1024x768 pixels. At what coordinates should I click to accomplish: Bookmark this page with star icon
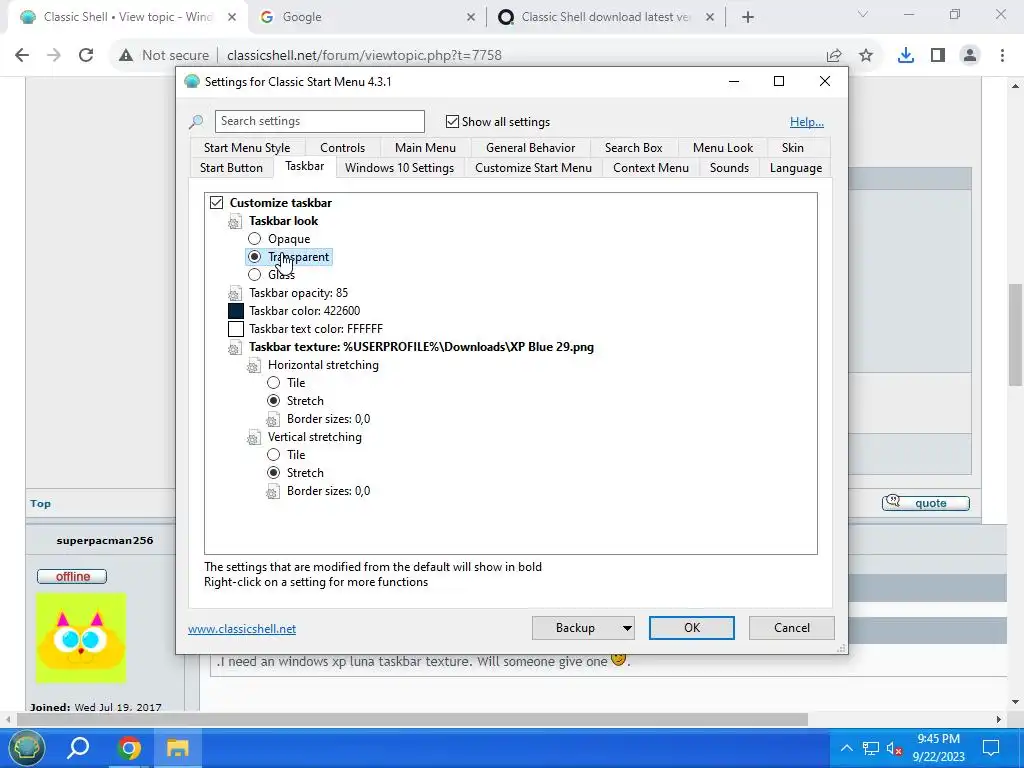click(866, 56)
